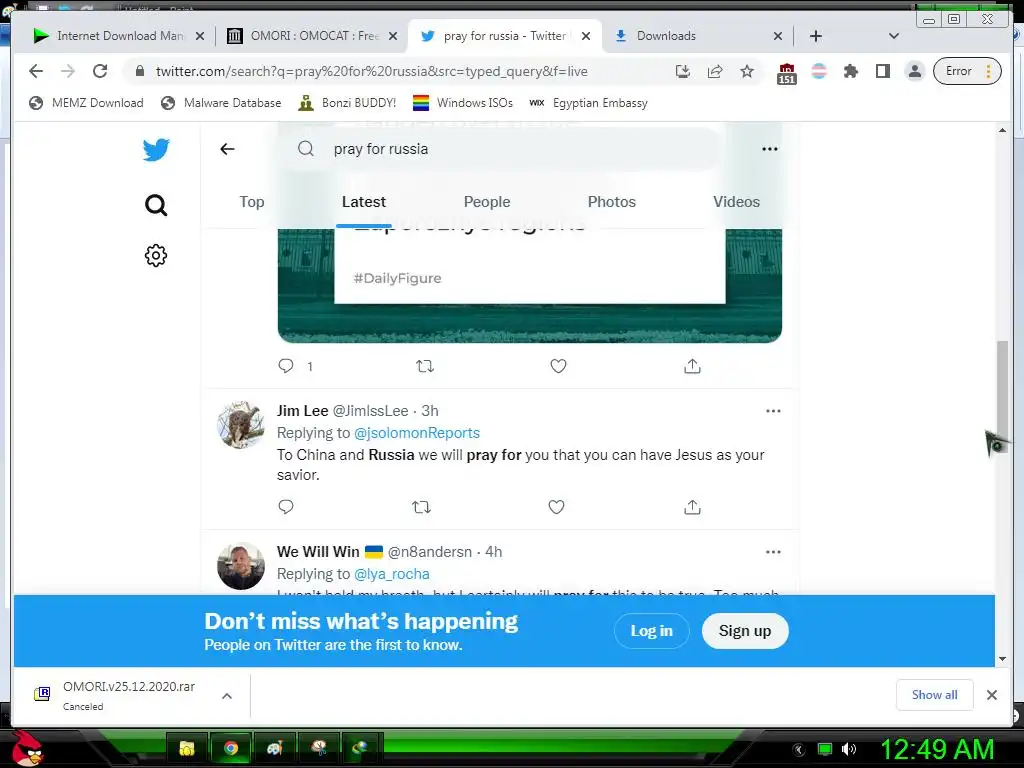The width and height of the screenshot is (1024, 768).
Task: Open the Chrome profile avatar
Action: point(915,71)
